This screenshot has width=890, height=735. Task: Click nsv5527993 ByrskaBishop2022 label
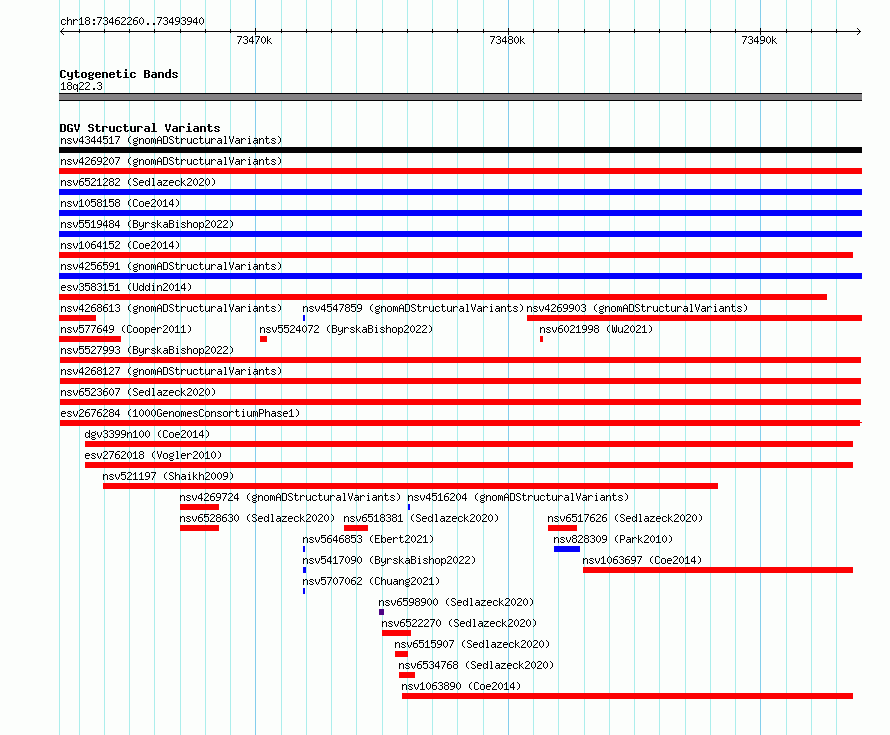click(x=147, y=350)
